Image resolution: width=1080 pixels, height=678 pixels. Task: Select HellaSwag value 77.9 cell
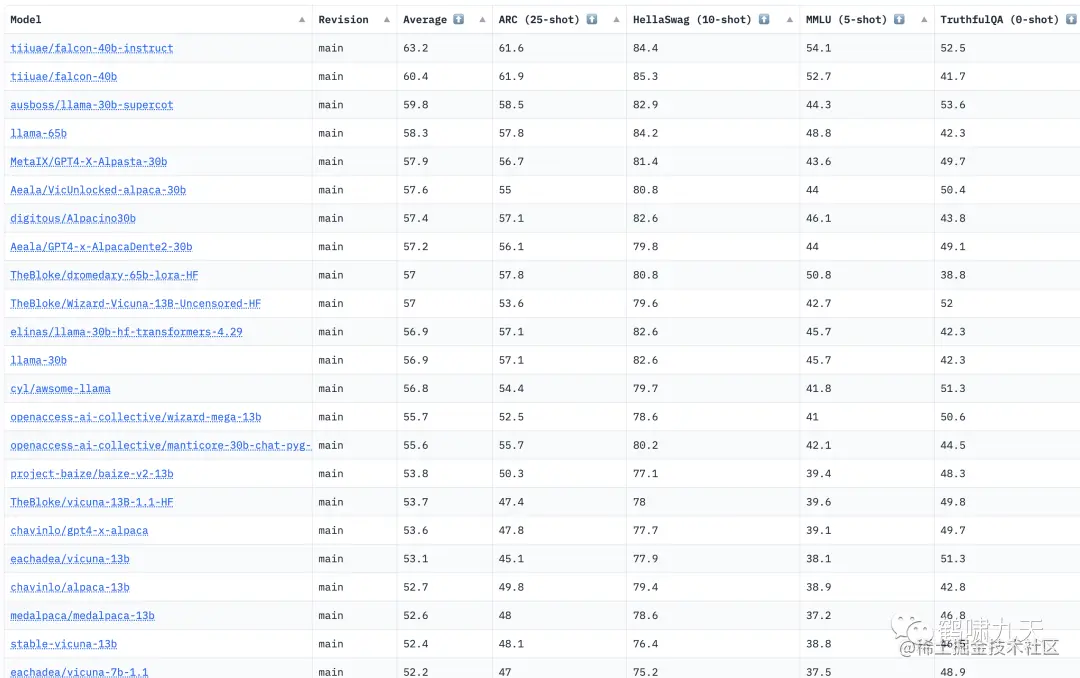pos(645,559)
